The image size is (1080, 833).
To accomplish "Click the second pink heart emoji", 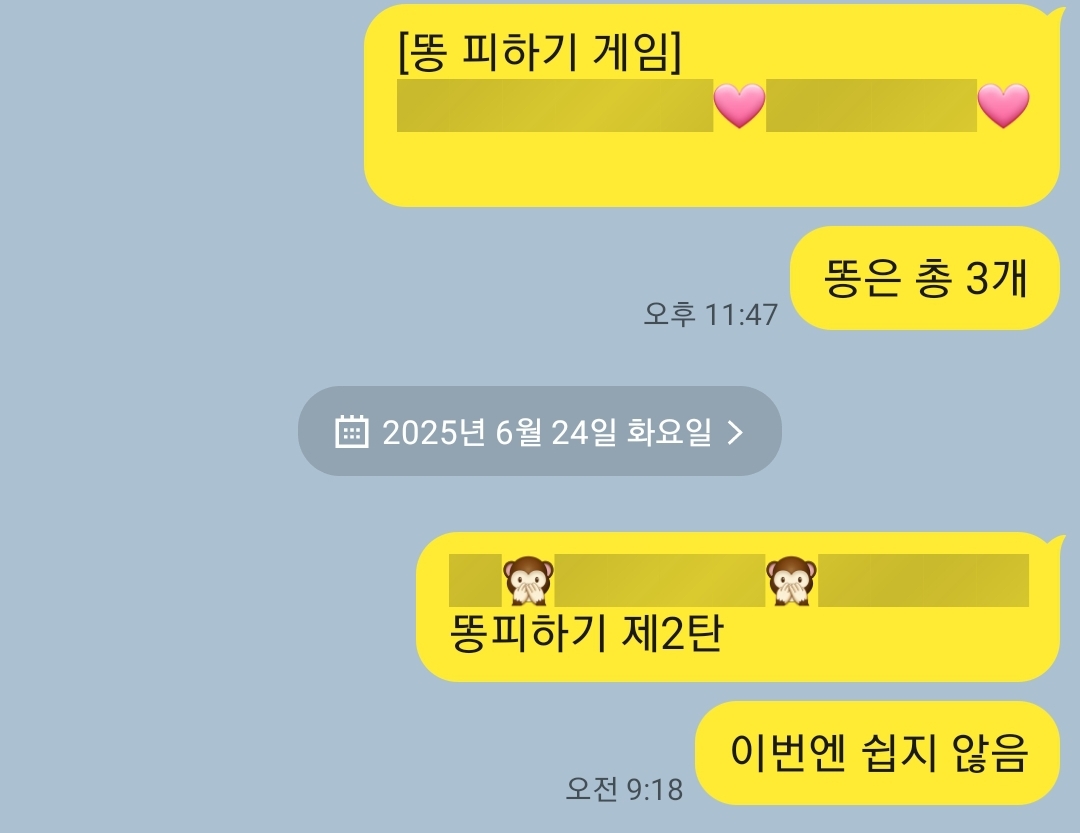I will pyautogui.click(x=1004, y=105).
